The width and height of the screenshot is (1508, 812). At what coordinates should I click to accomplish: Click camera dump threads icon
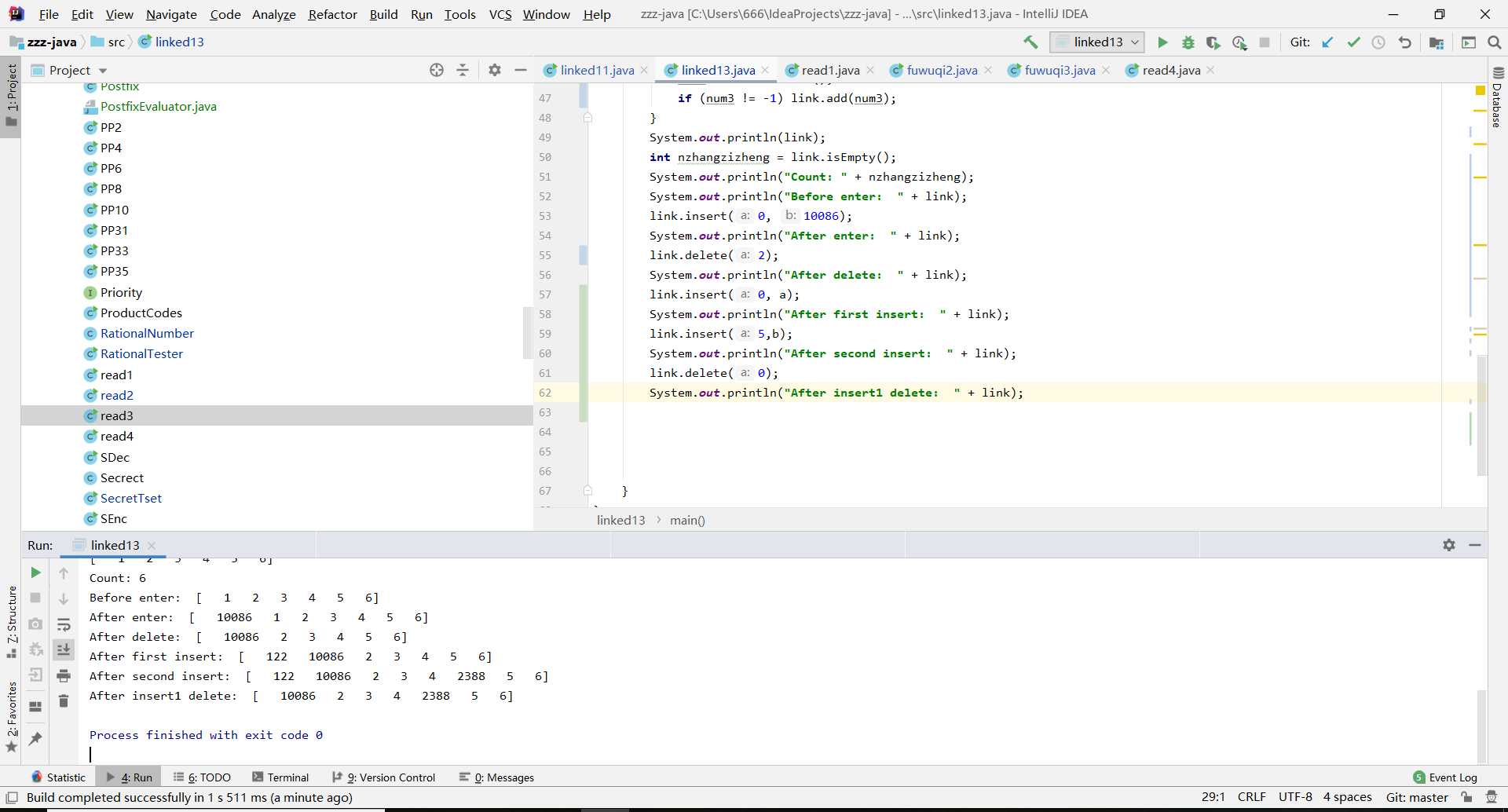35,624
